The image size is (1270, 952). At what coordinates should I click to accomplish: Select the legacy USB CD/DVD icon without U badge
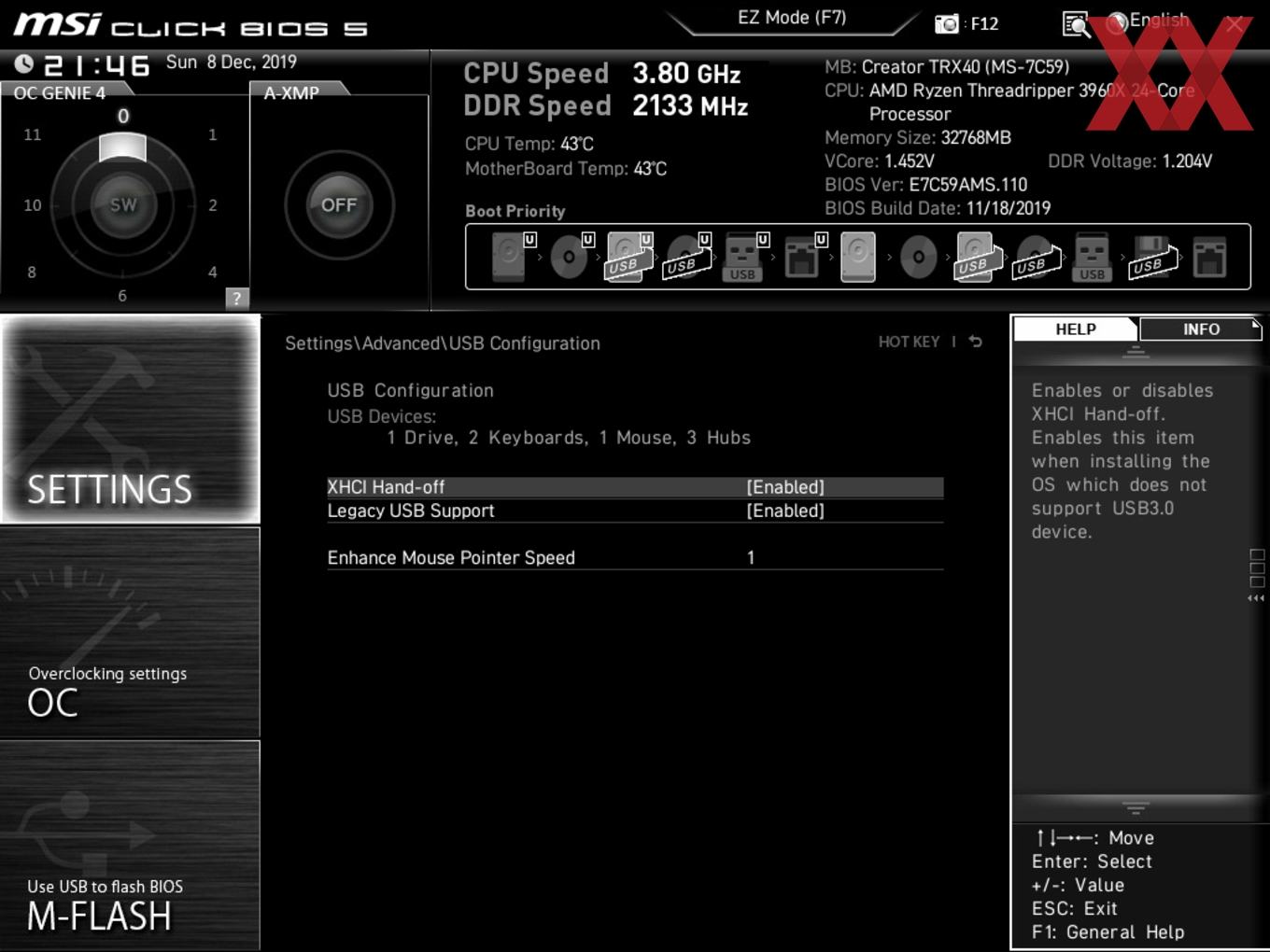click(1037, 257)
